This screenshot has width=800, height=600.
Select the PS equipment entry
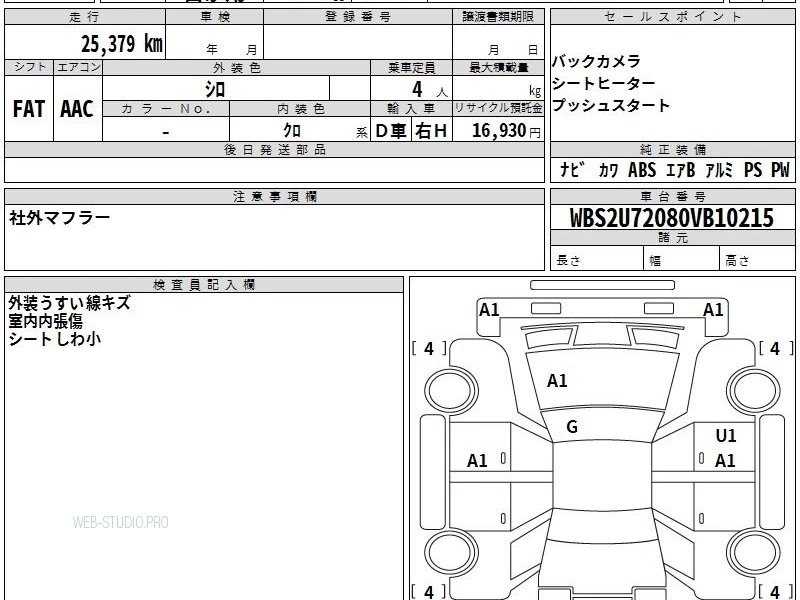[753, 170]
